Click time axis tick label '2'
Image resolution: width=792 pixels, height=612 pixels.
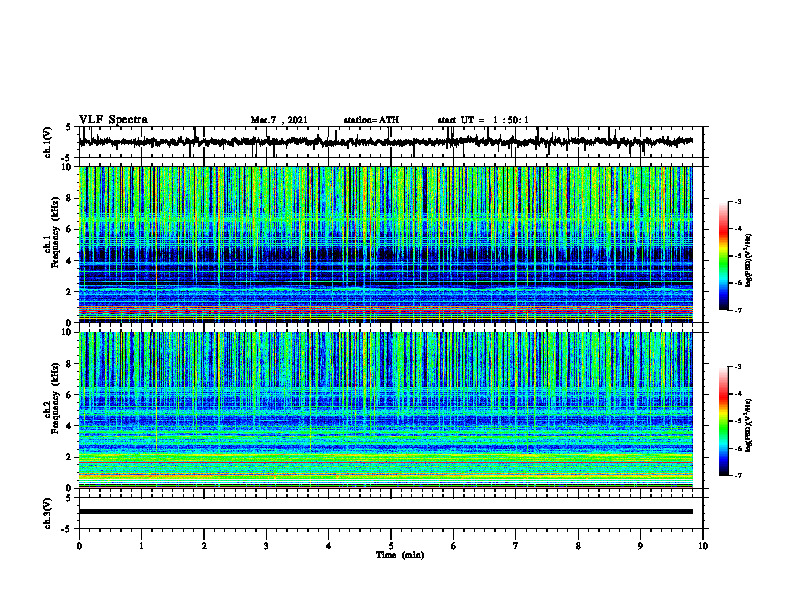tap(204, 546)
